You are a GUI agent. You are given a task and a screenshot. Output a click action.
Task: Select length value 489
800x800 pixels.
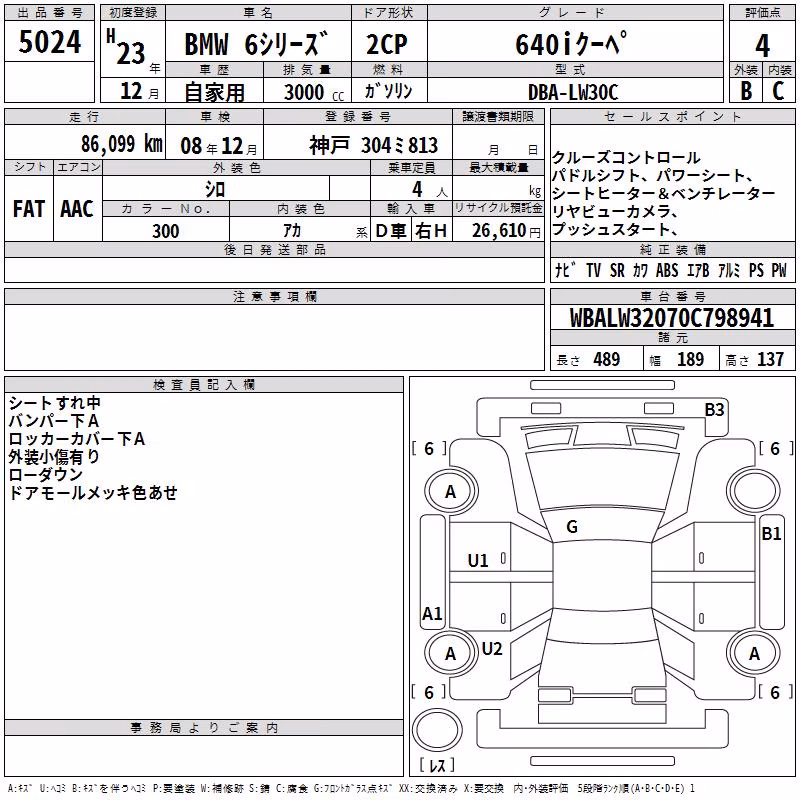(607, 359)
